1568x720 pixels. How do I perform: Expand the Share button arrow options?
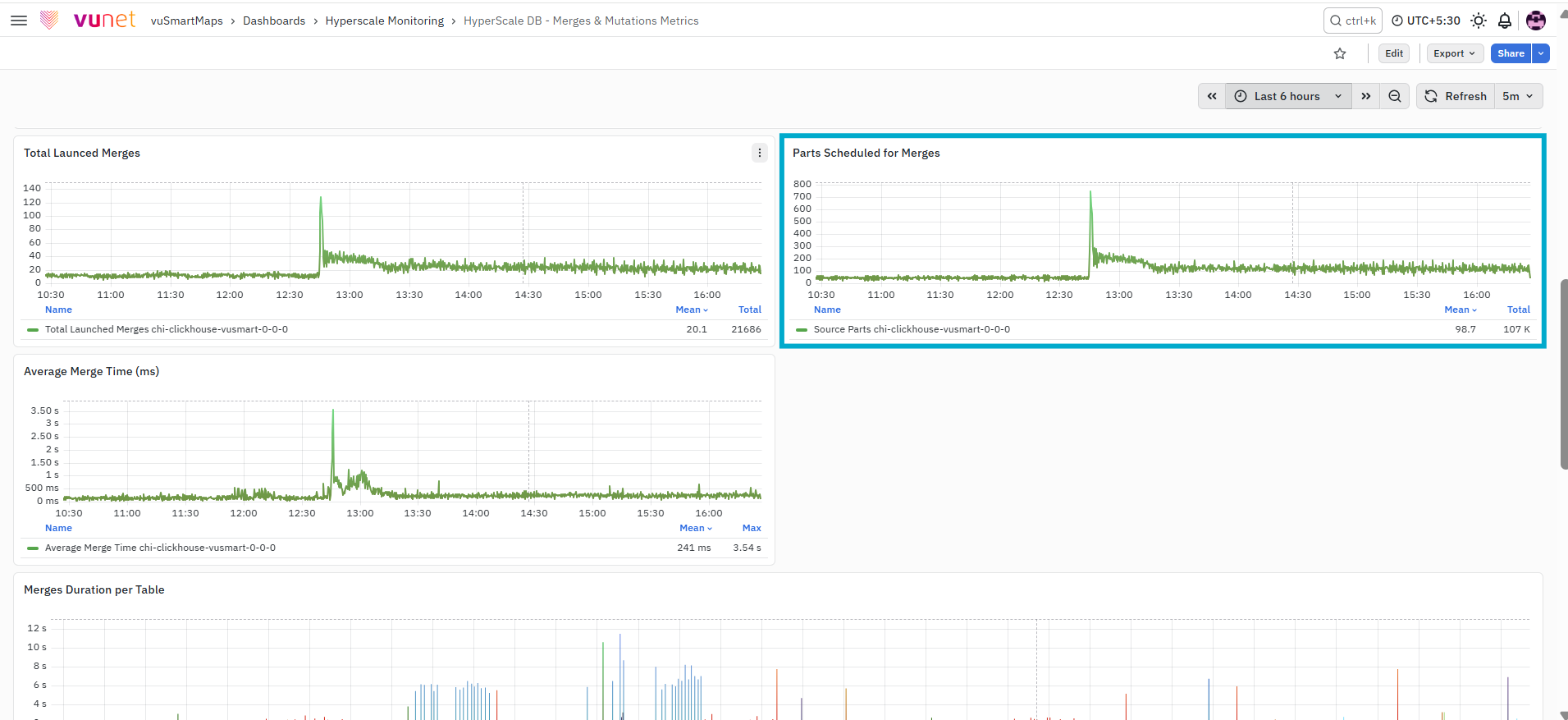coord(1542,53)
